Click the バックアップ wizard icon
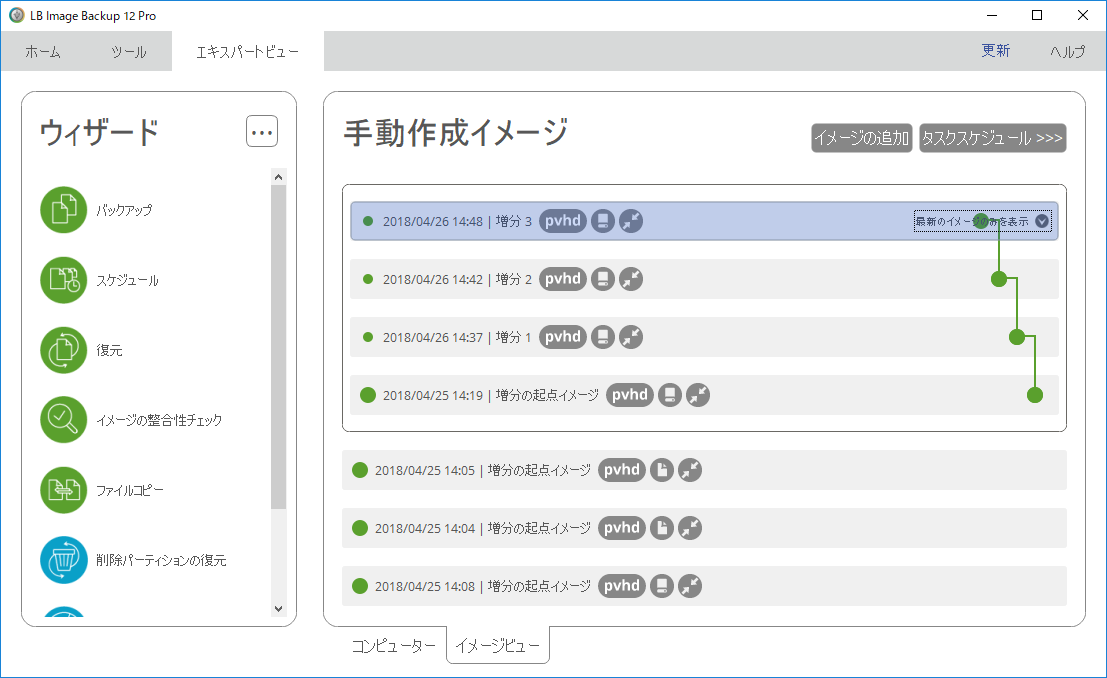This screenshot has height=678, width=1107. [x=64, y=210]
